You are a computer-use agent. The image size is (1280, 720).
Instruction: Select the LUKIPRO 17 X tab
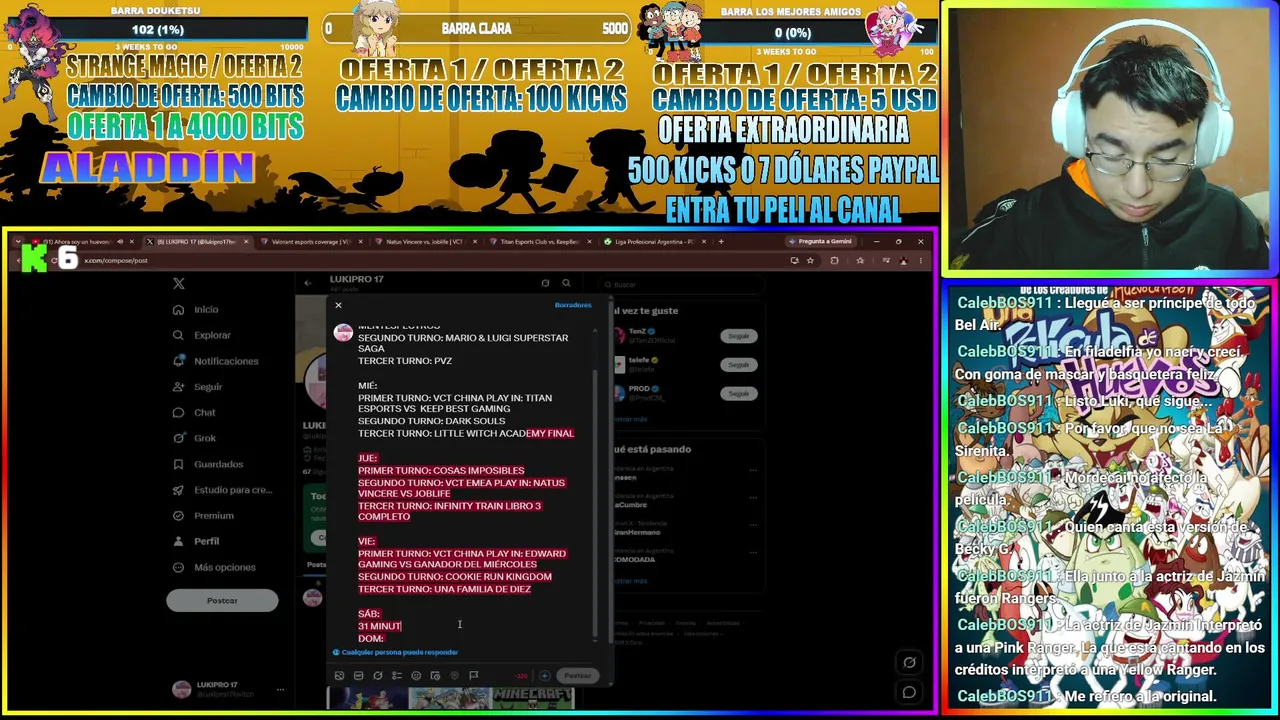point(196,241)
